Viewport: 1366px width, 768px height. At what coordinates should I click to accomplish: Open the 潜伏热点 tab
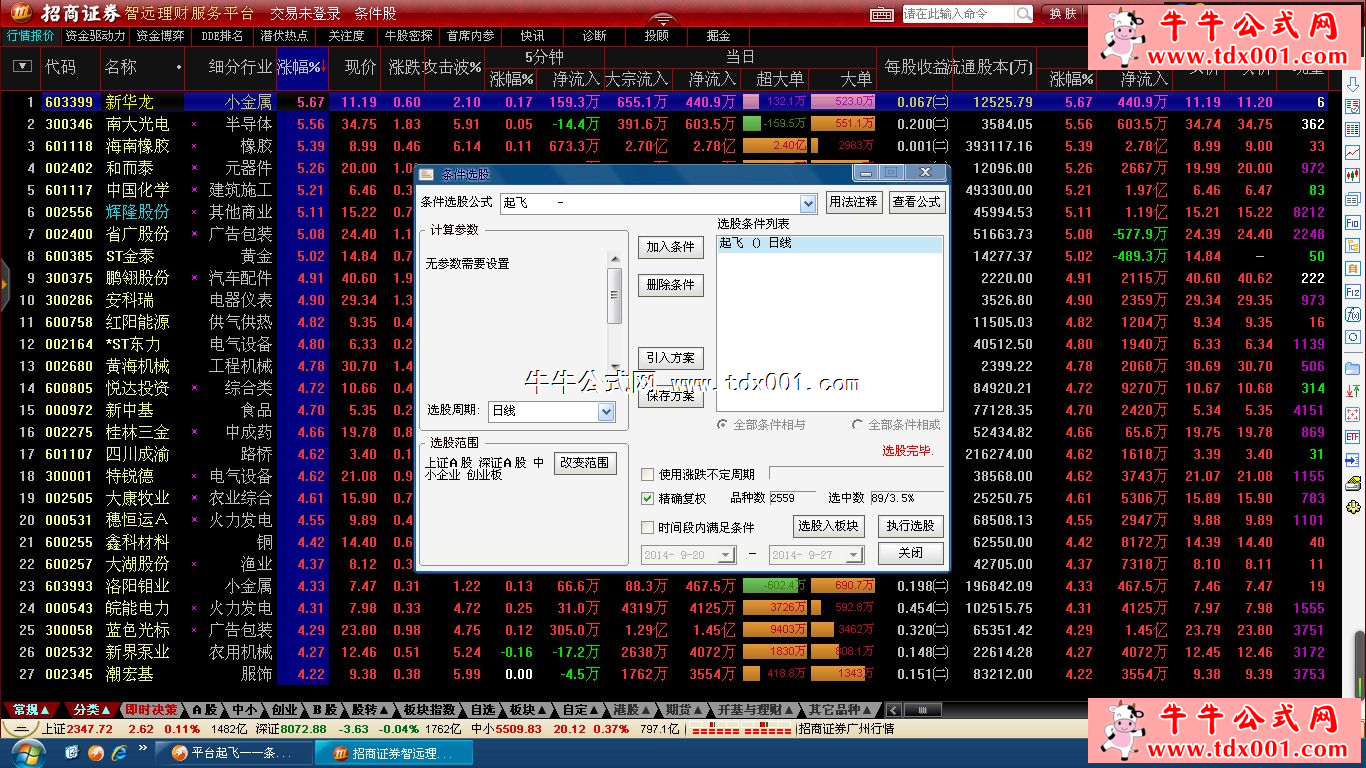point(284,36)
